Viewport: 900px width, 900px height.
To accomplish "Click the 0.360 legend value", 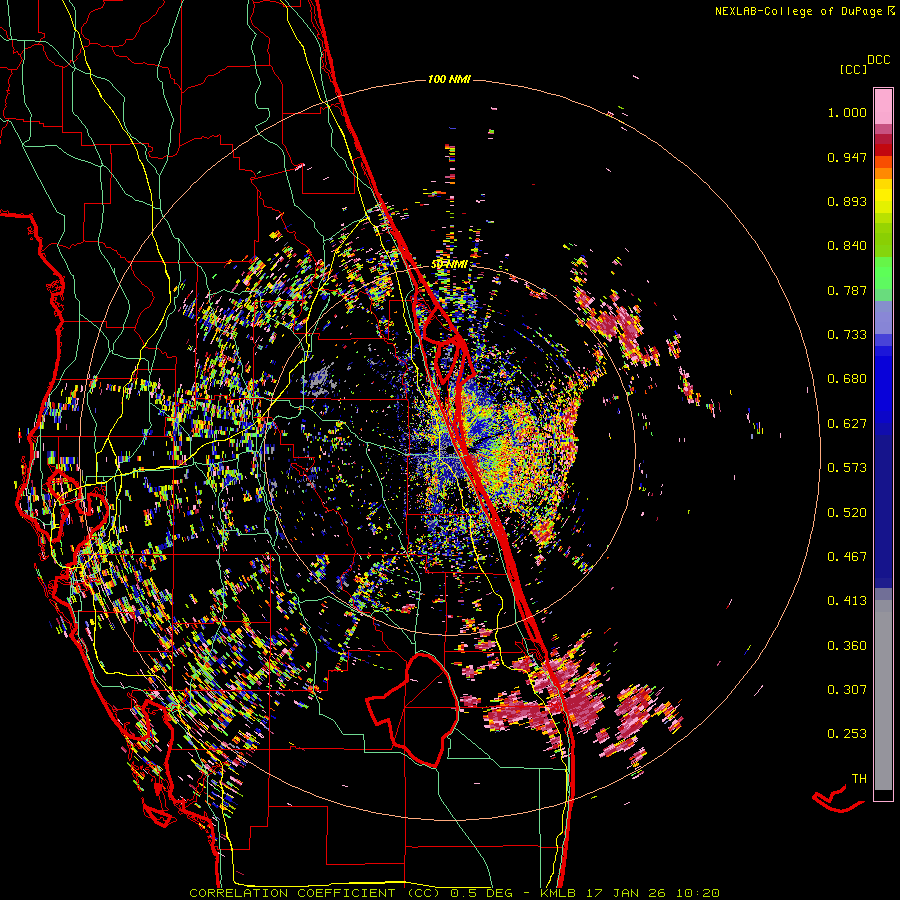I will point(847,646).
